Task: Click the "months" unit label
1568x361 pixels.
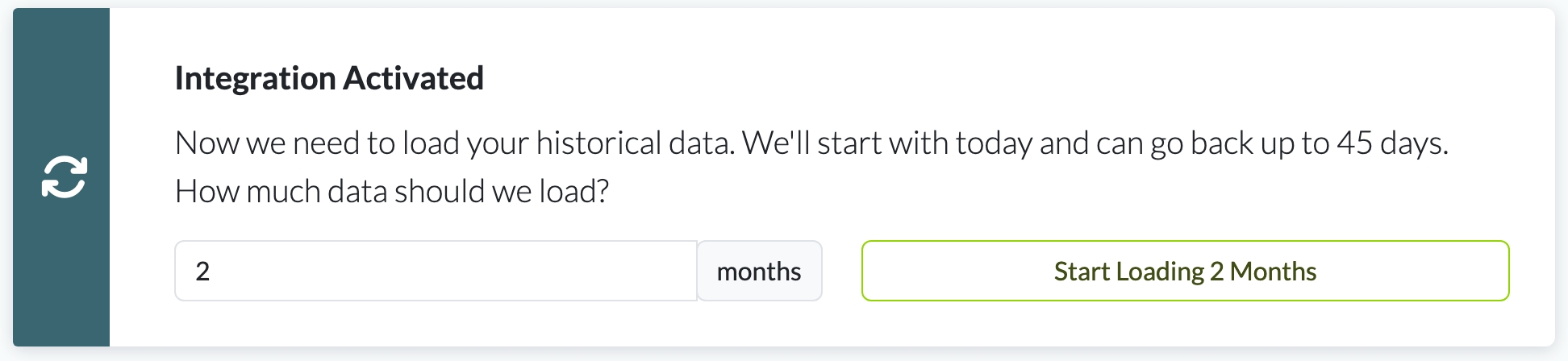Action: point(759,272)
